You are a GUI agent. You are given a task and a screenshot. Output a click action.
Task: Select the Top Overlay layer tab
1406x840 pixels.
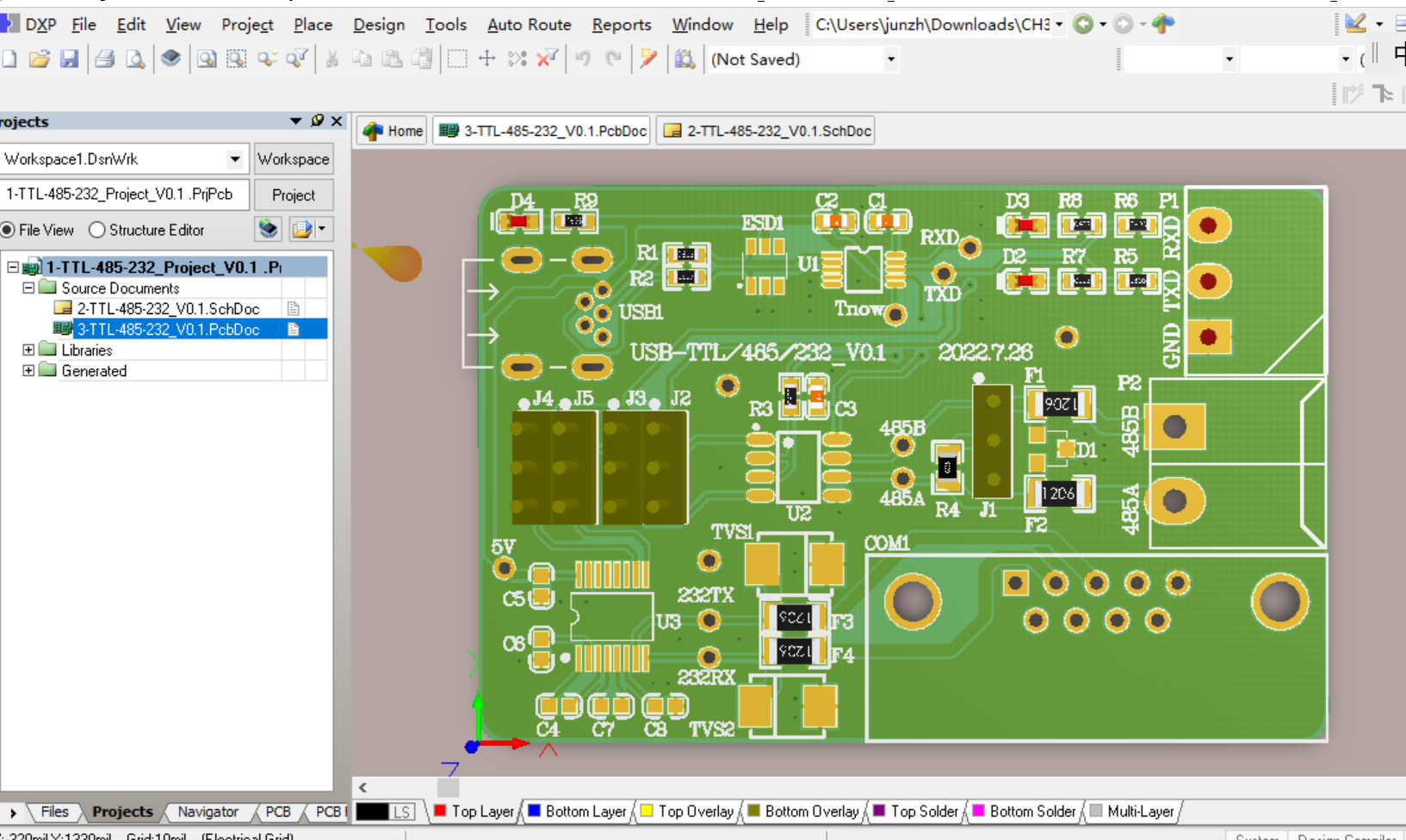click(x=688, y=812)
